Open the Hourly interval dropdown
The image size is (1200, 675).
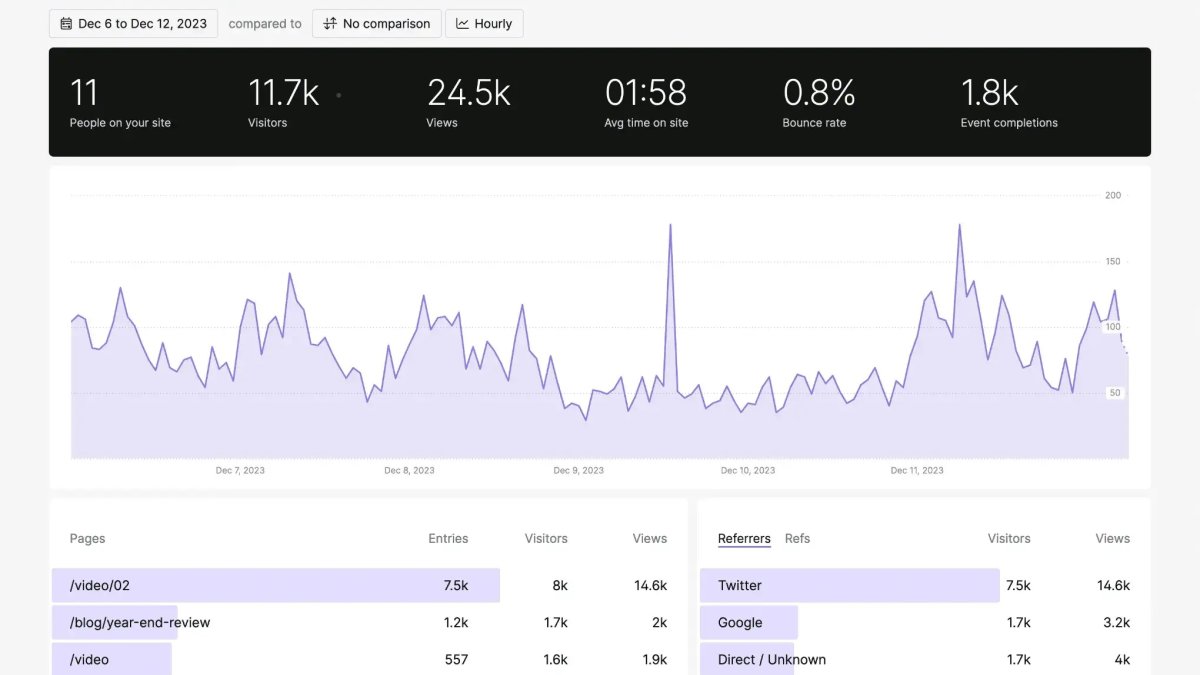pyautogui.click(x=484, y=23)
